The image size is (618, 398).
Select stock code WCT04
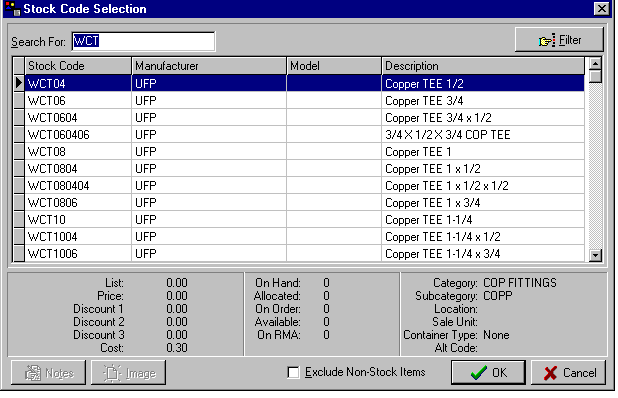(47, 84)
